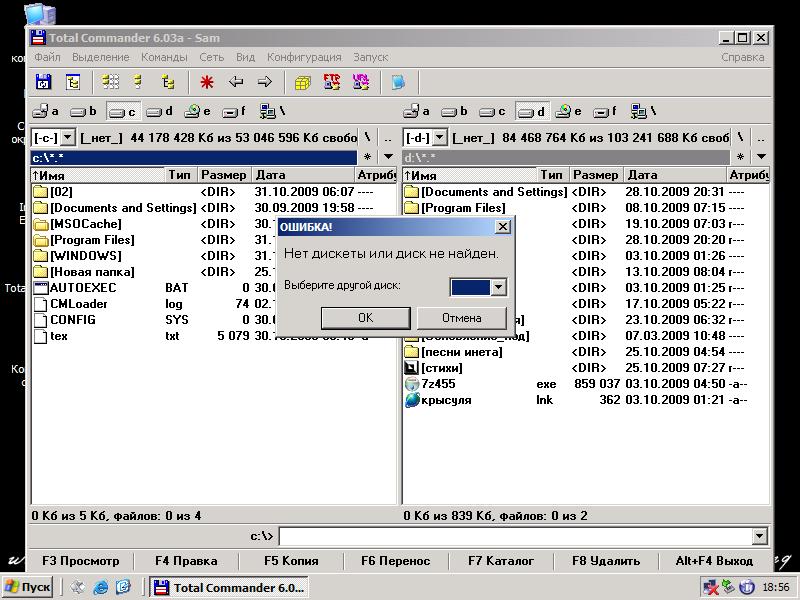Click F5 Копия button
Viewport: 800px width, 600px height.
tap(291, 561)
